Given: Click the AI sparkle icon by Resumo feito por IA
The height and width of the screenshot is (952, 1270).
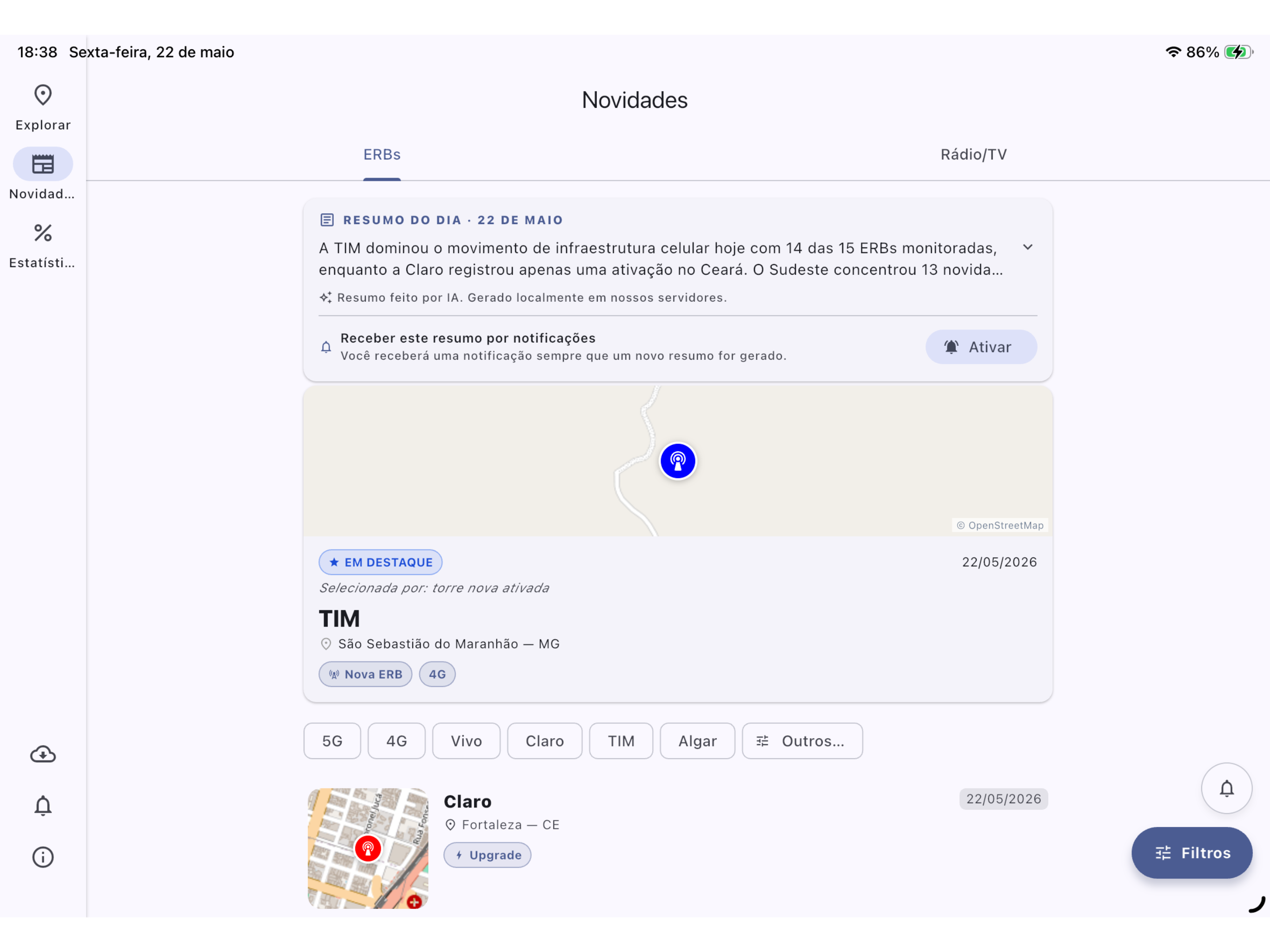Looking at the screenshot, I should coord(325,297).
